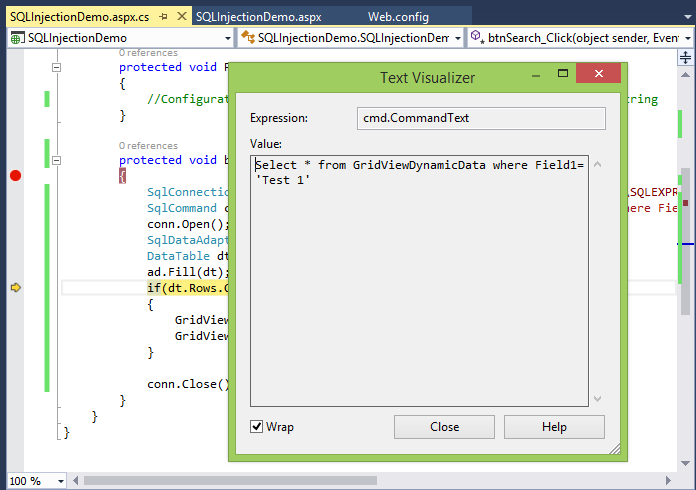
Task: Collapse the btnSearch_Click method outline
Action: point(56,160)
